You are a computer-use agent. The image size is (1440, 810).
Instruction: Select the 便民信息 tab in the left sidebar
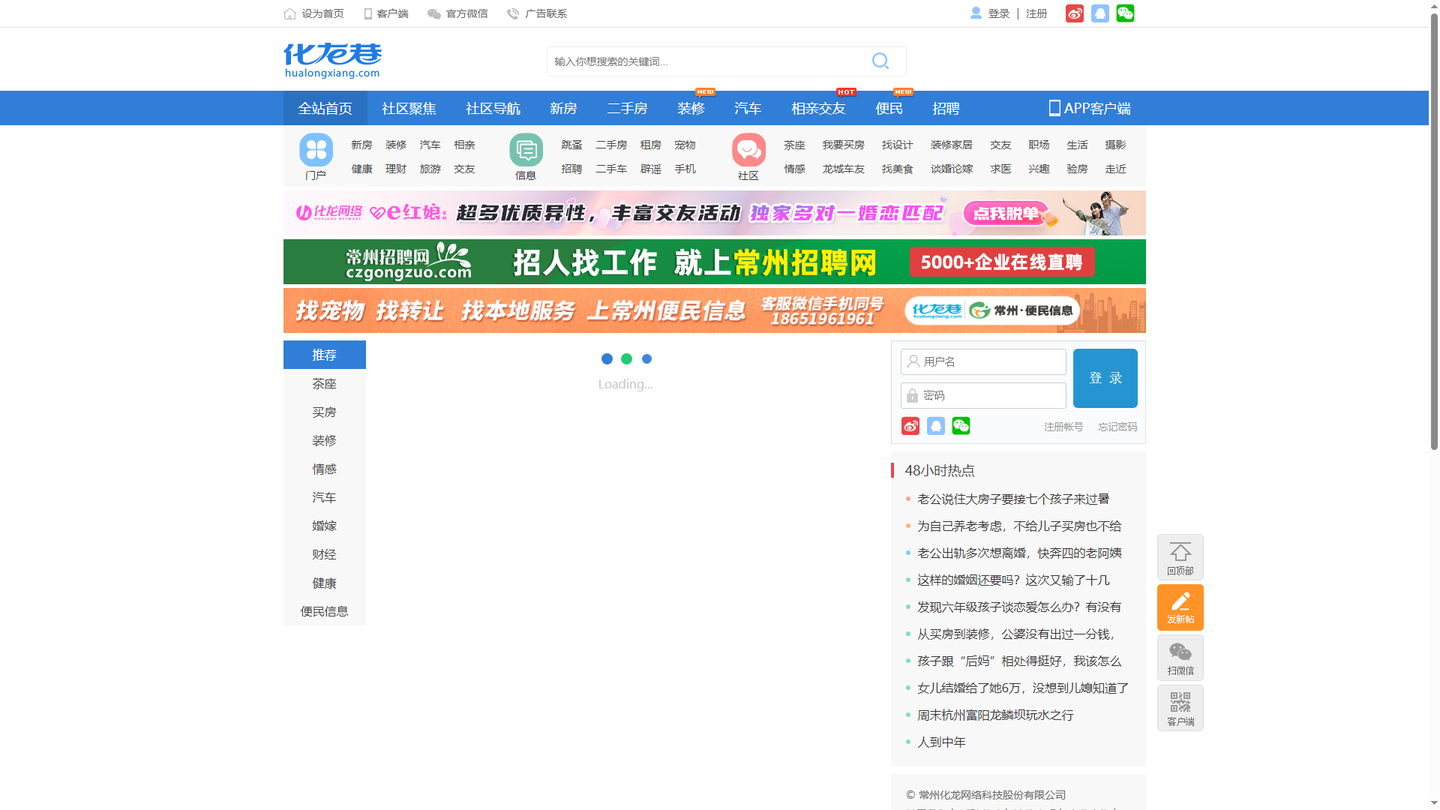324,611
